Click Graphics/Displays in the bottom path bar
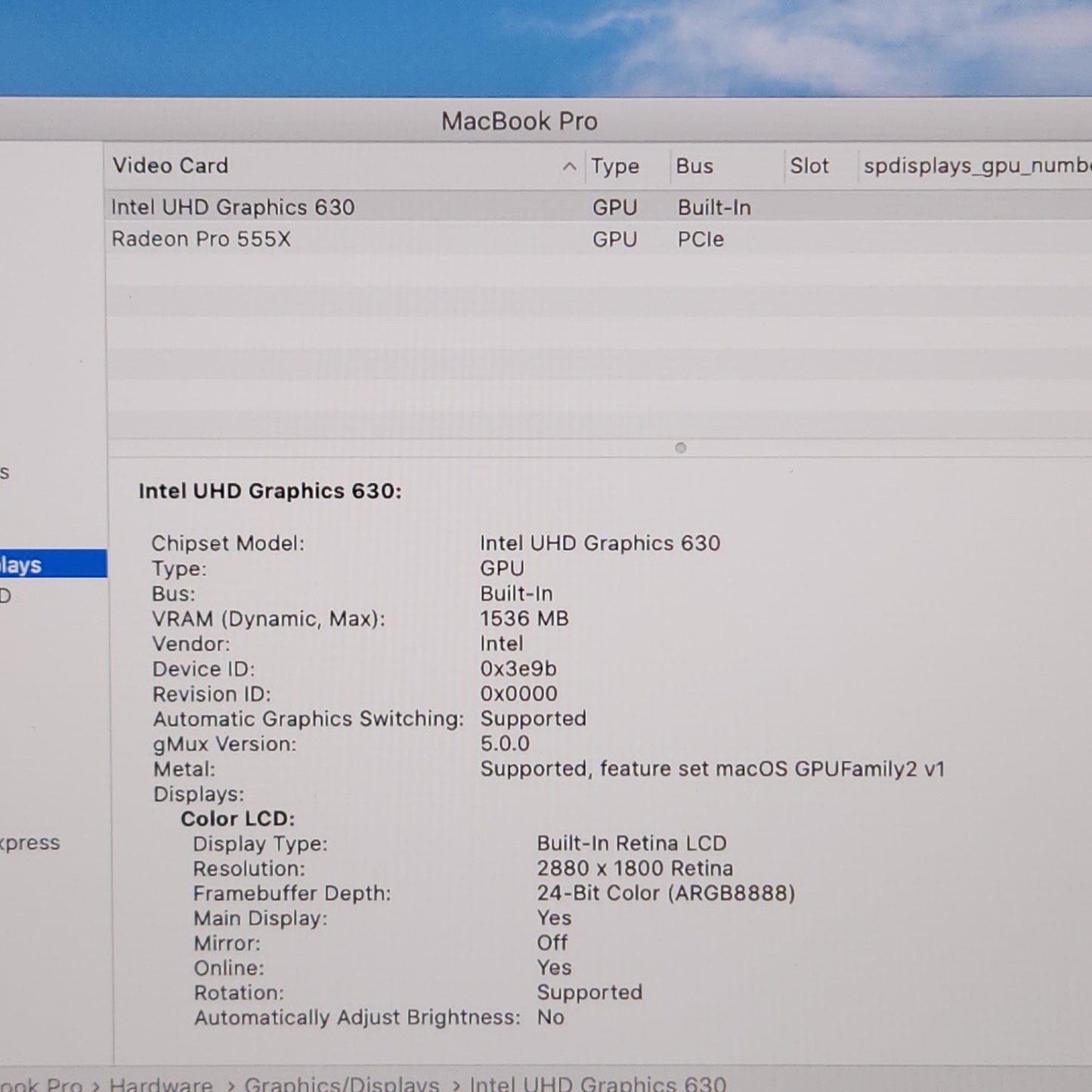This screenshot has width=1092, height=1092. coord(341,1084)
